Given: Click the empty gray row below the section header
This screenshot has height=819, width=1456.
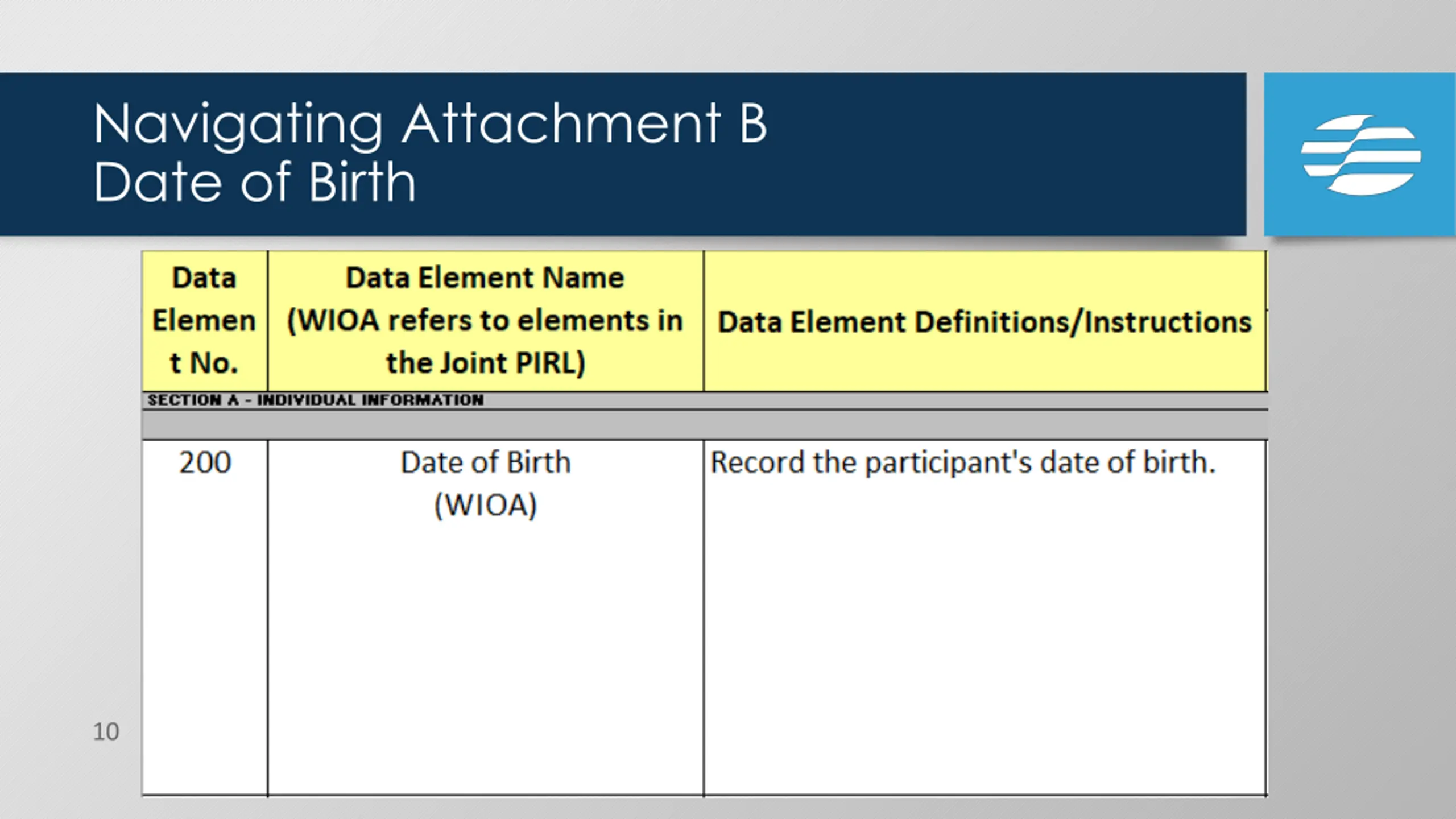Looking at the screenshot, I should (705, 425).
